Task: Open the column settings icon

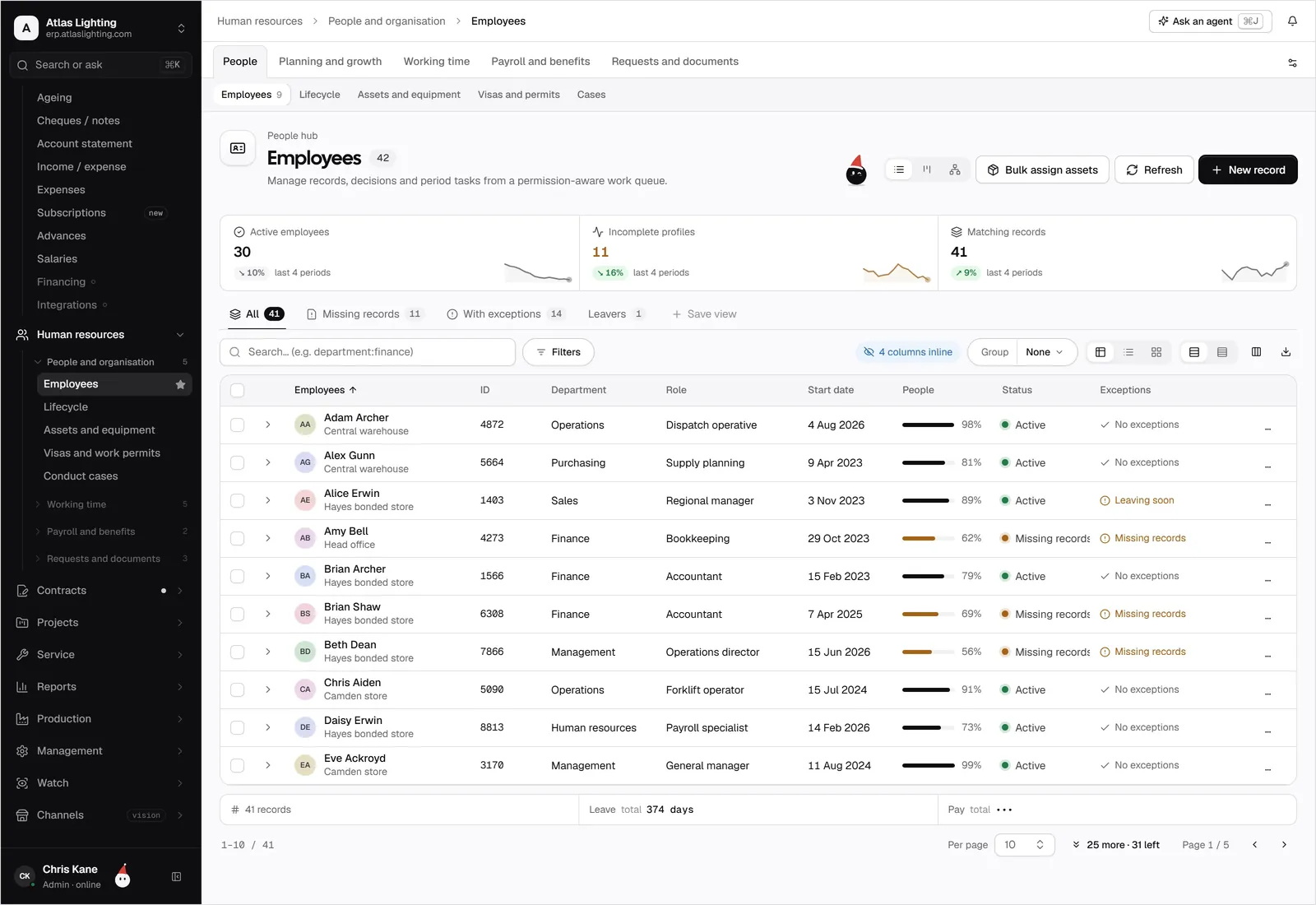Action: [1256, 352]
